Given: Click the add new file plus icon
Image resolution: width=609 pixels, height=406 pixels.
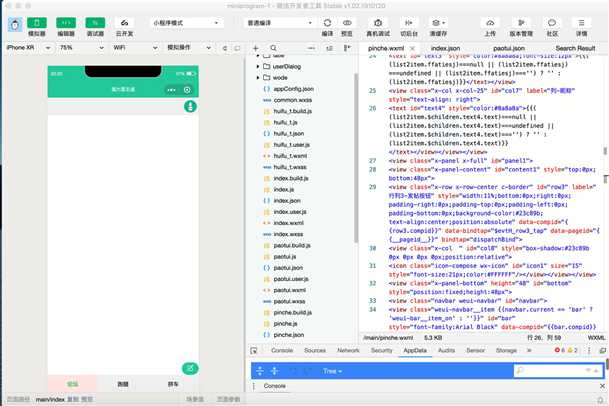Looking at the screenshot, I should (x=256, y=48).
